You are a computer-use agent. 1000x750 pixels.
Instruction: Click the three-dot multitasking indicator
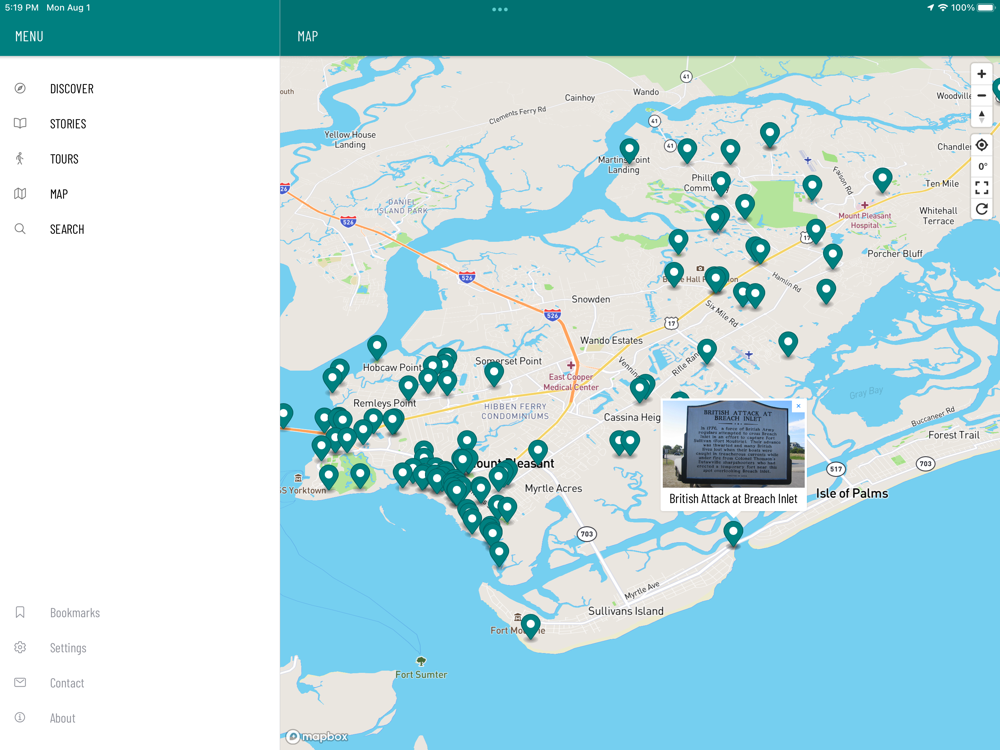pos(500,10)
